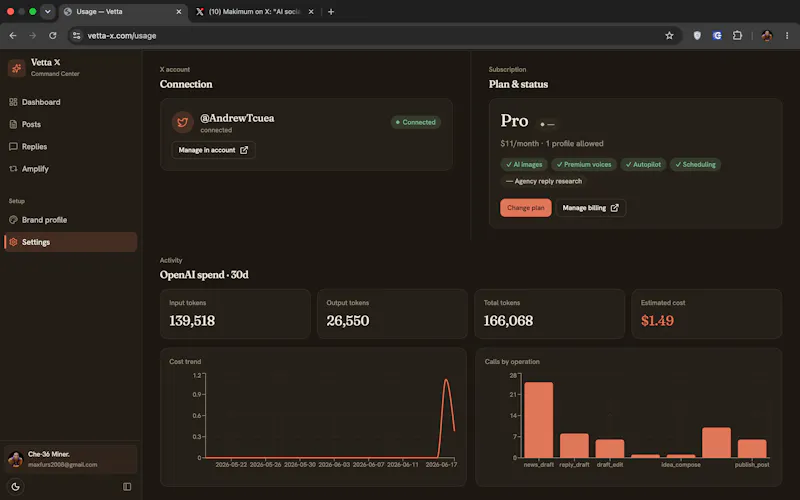Click the site info icon in address bar
Image resolution: width=800 pixels, height=500 pixels.
pos(76,36)
